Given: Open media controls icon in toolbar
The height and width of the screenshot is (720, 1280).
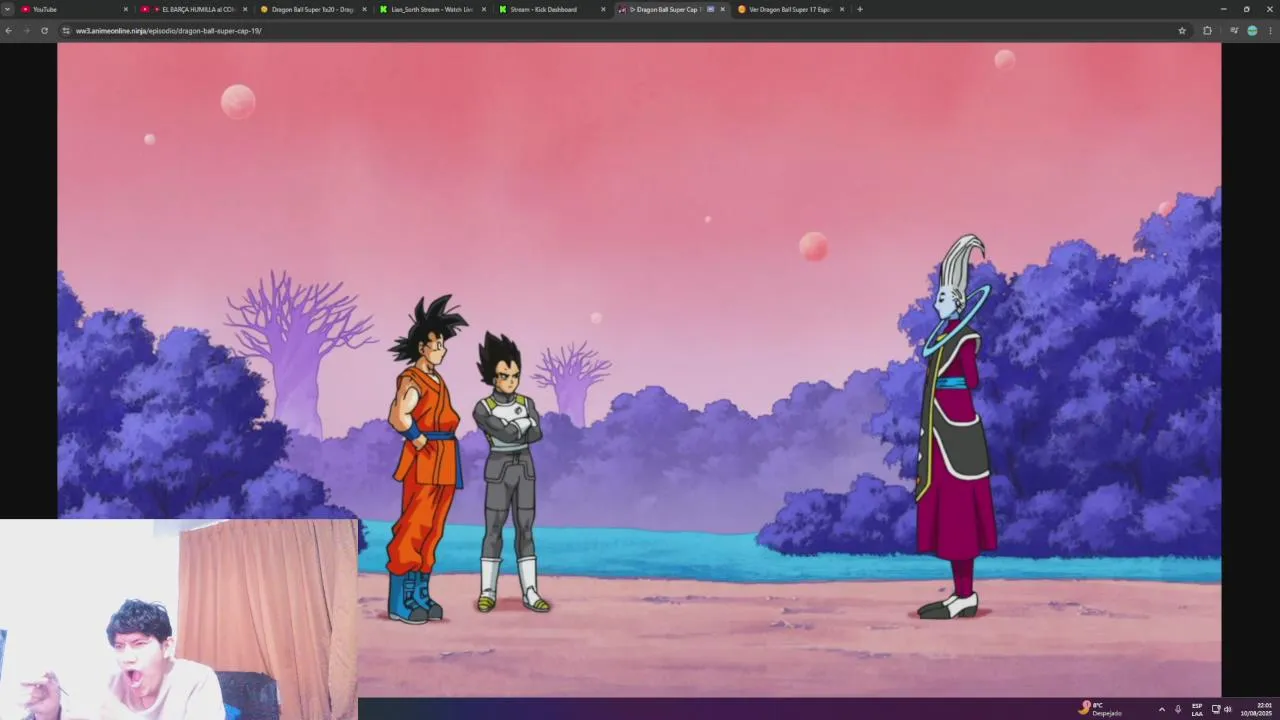Looking at the screenshot, I should pos(1234,30).
